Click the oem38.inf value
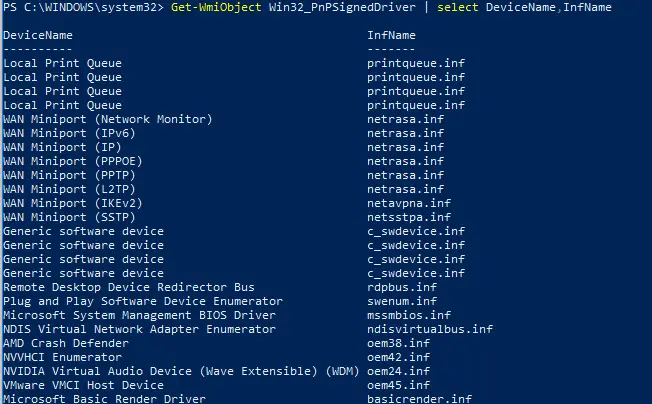652x404 pixels. [x=398, y=343]
